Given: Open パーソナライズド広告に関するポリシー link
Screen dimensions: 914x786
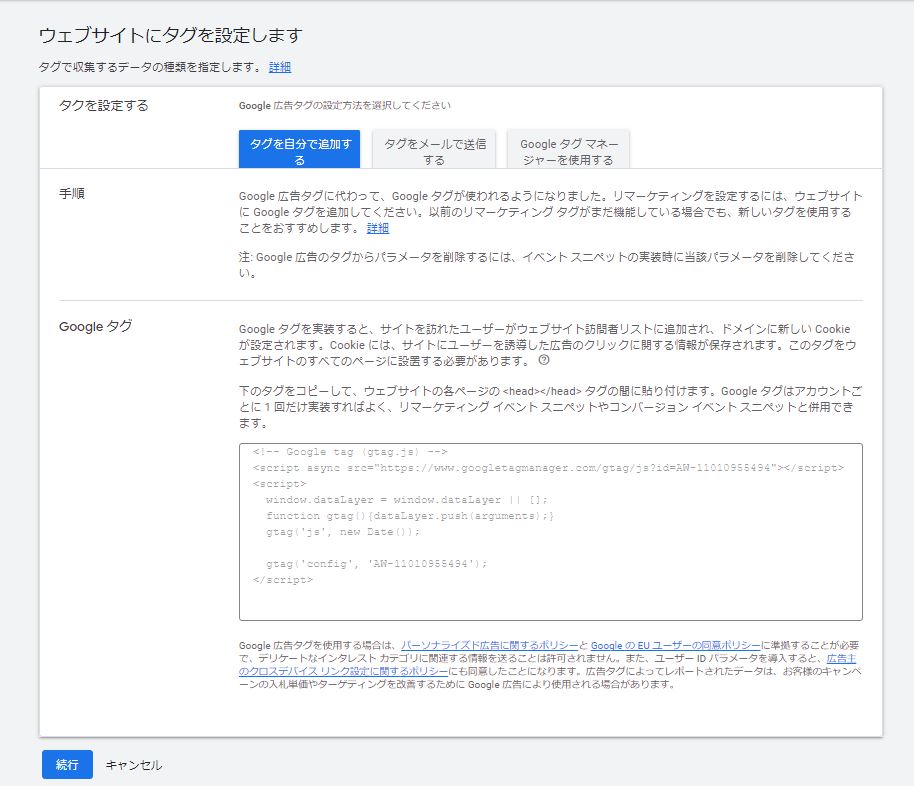Looking at the screenshot, I should pos(490,645).
